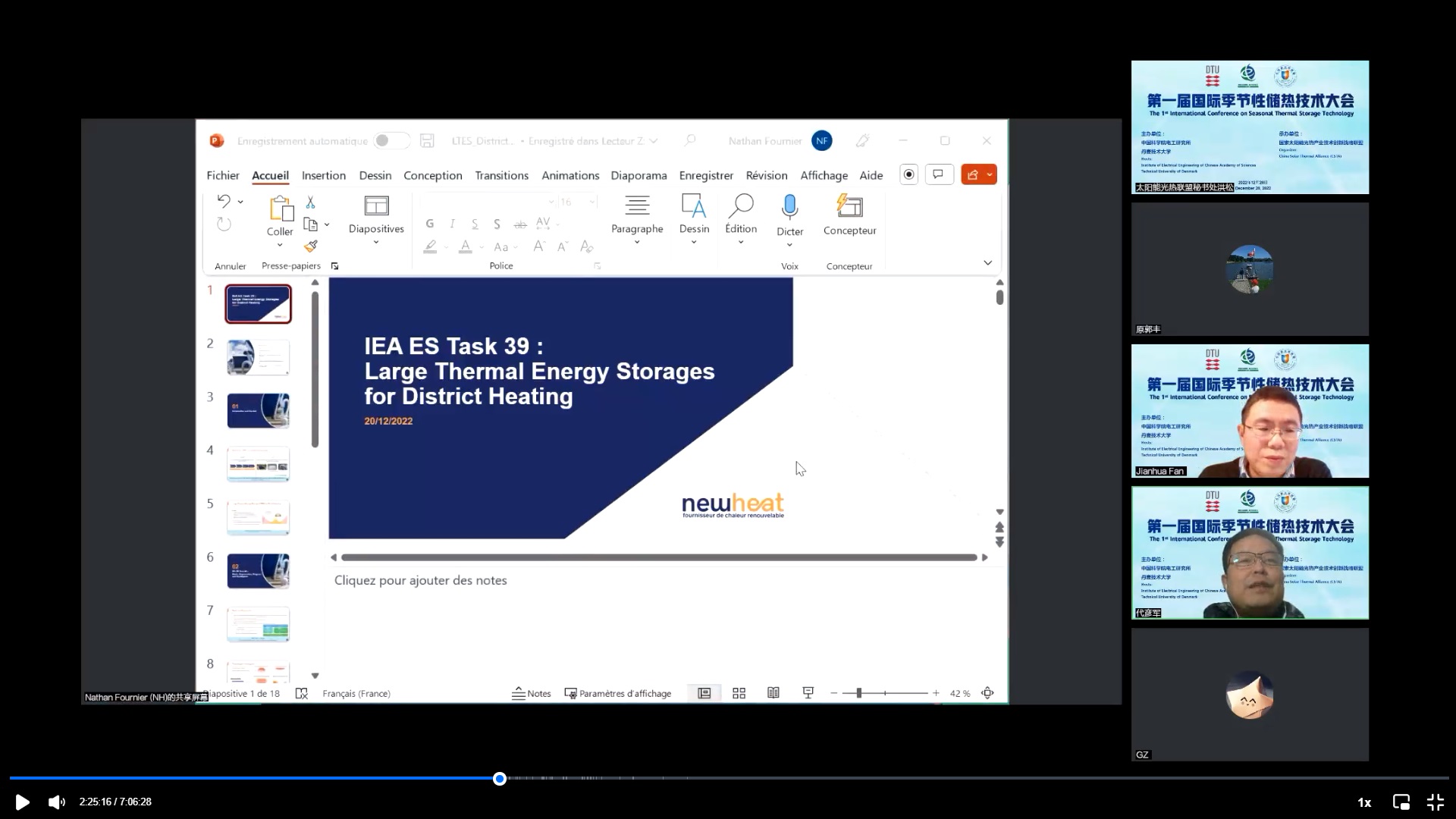Switch to the Transitions tab
Viewport: 1456px width, 819px height.
(x=501, y=175)
